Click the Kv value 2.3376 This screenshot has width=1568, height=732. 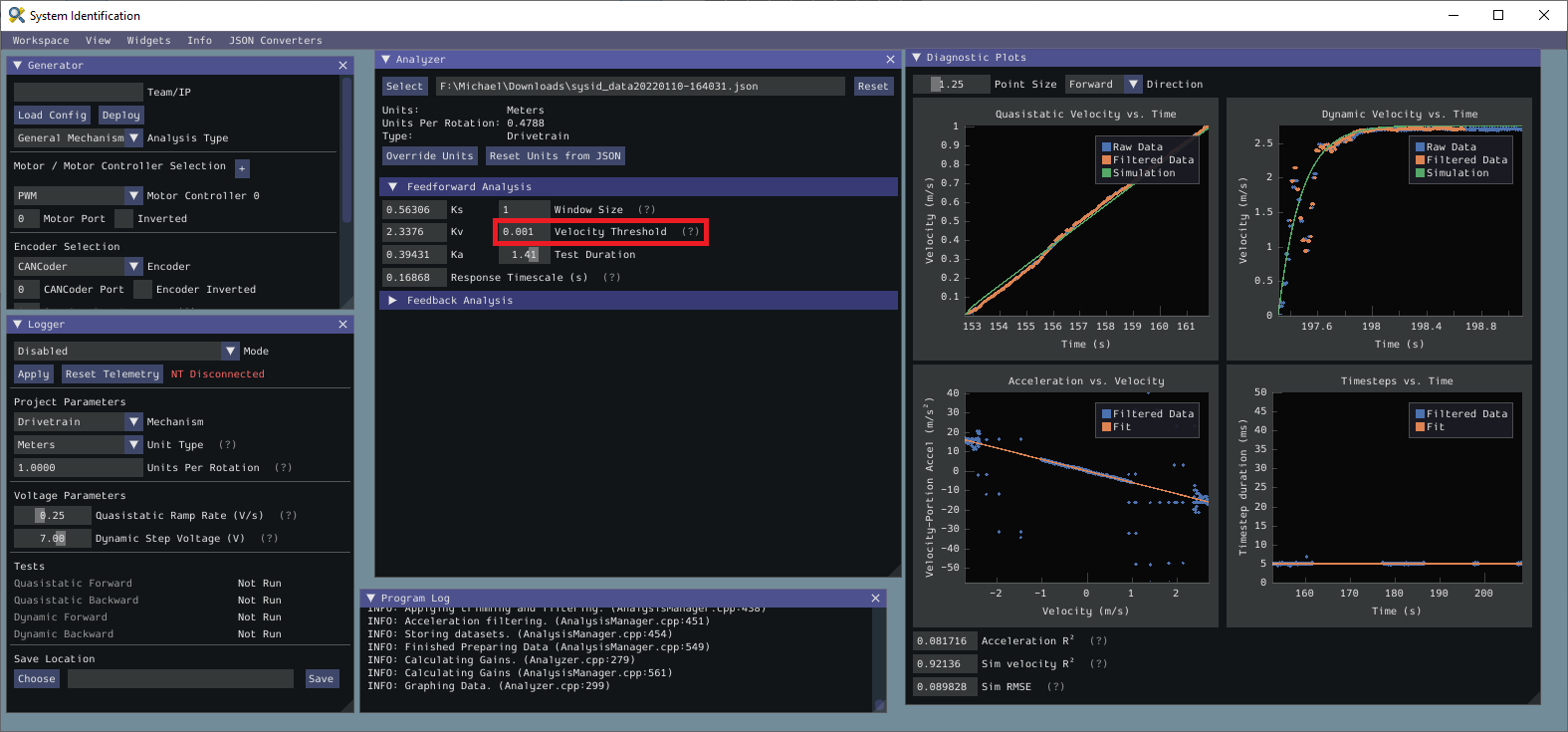click(x=414, y=232)
